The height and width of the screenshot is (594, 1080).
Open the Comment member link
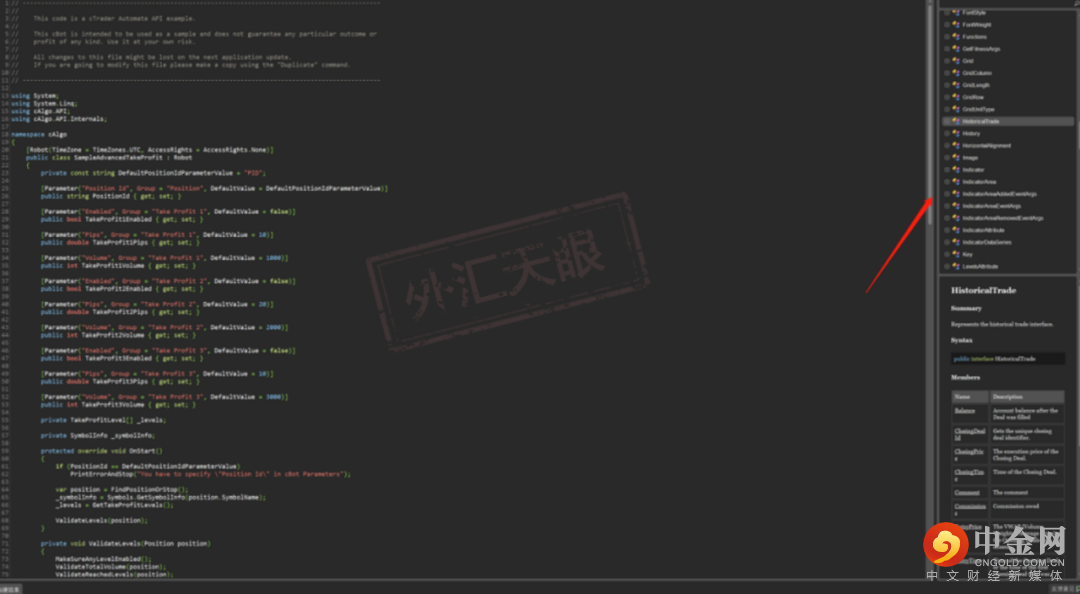[966, 493]
